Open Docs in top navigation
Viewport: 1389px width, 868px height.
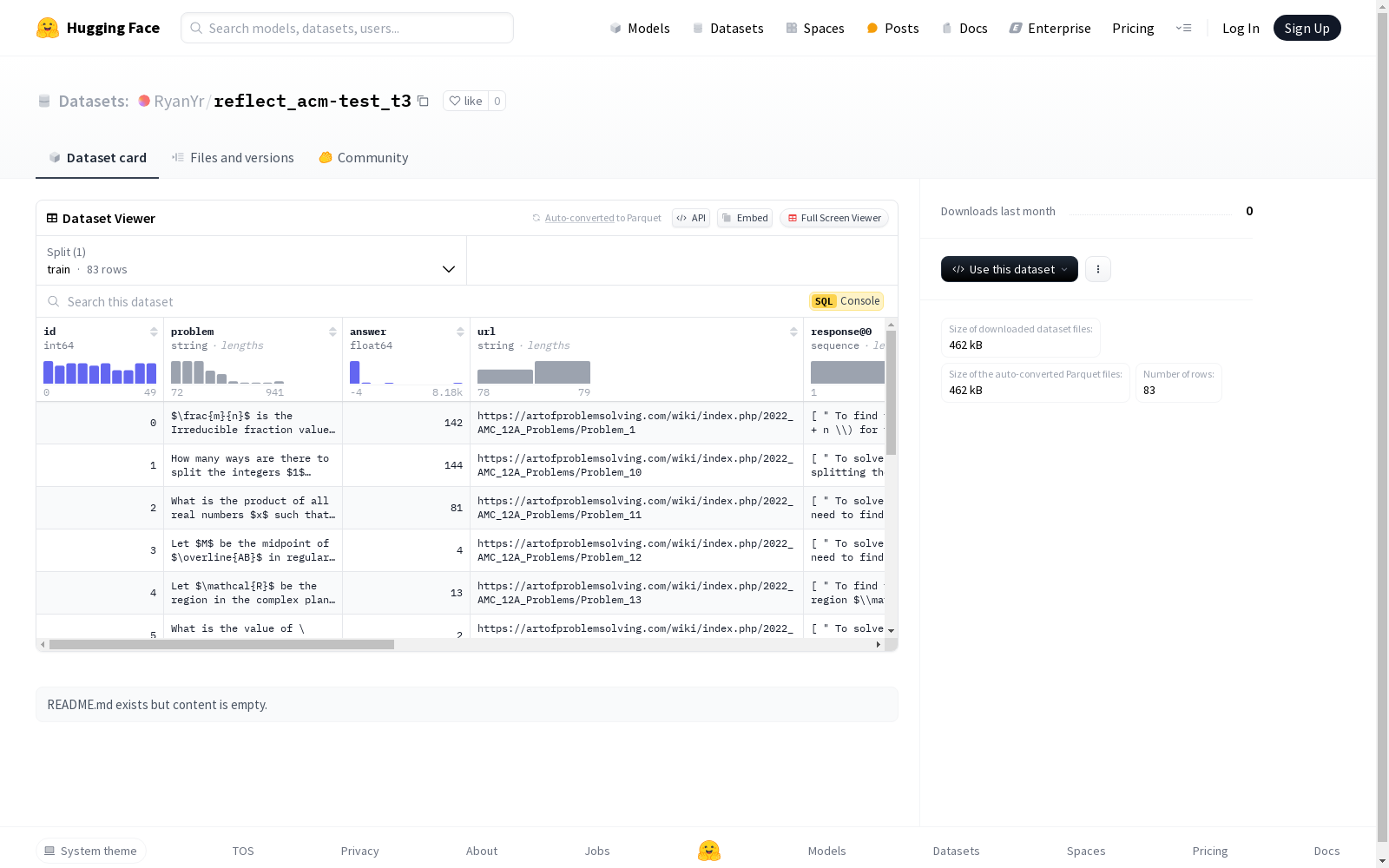tap(964, 28)
